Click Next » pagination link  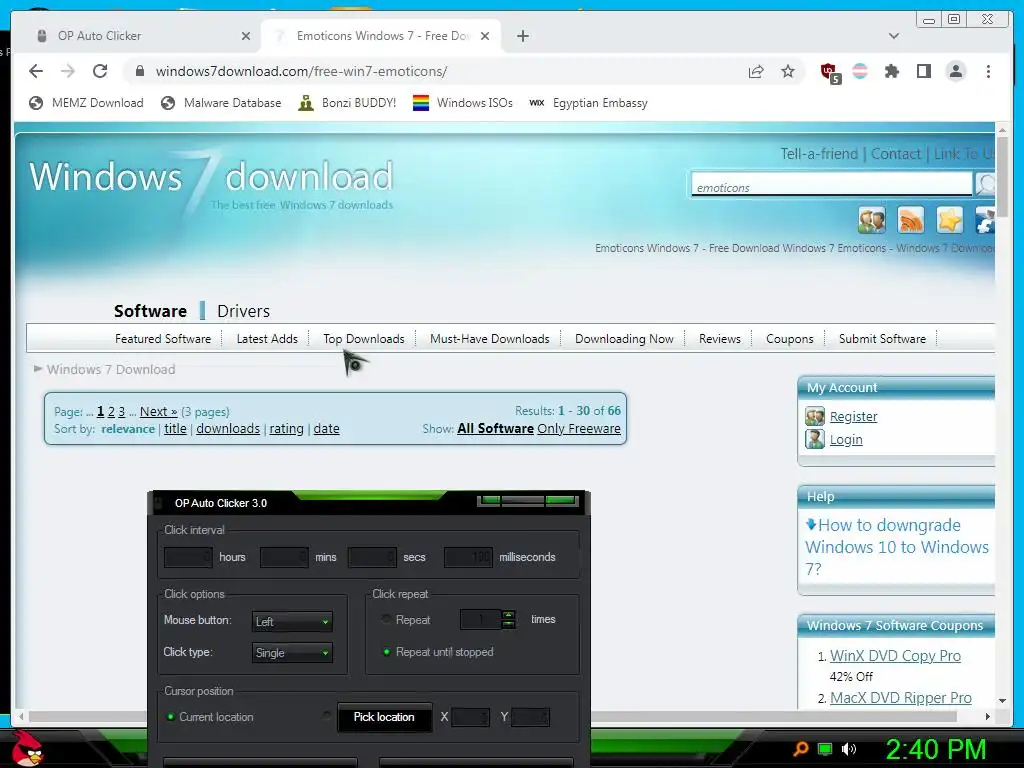[159, 411]
